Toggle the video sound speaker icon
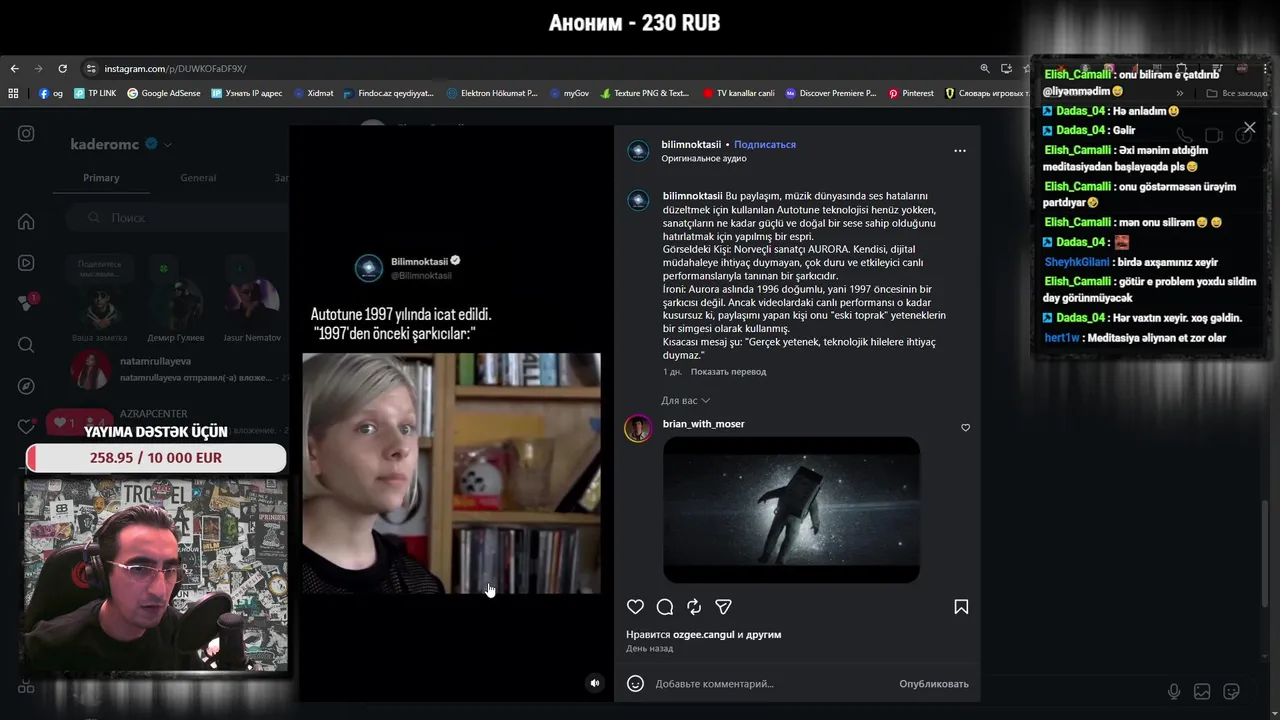Image resolution: width=1280 pixels, height=720 pixels. tap(595, 683)
